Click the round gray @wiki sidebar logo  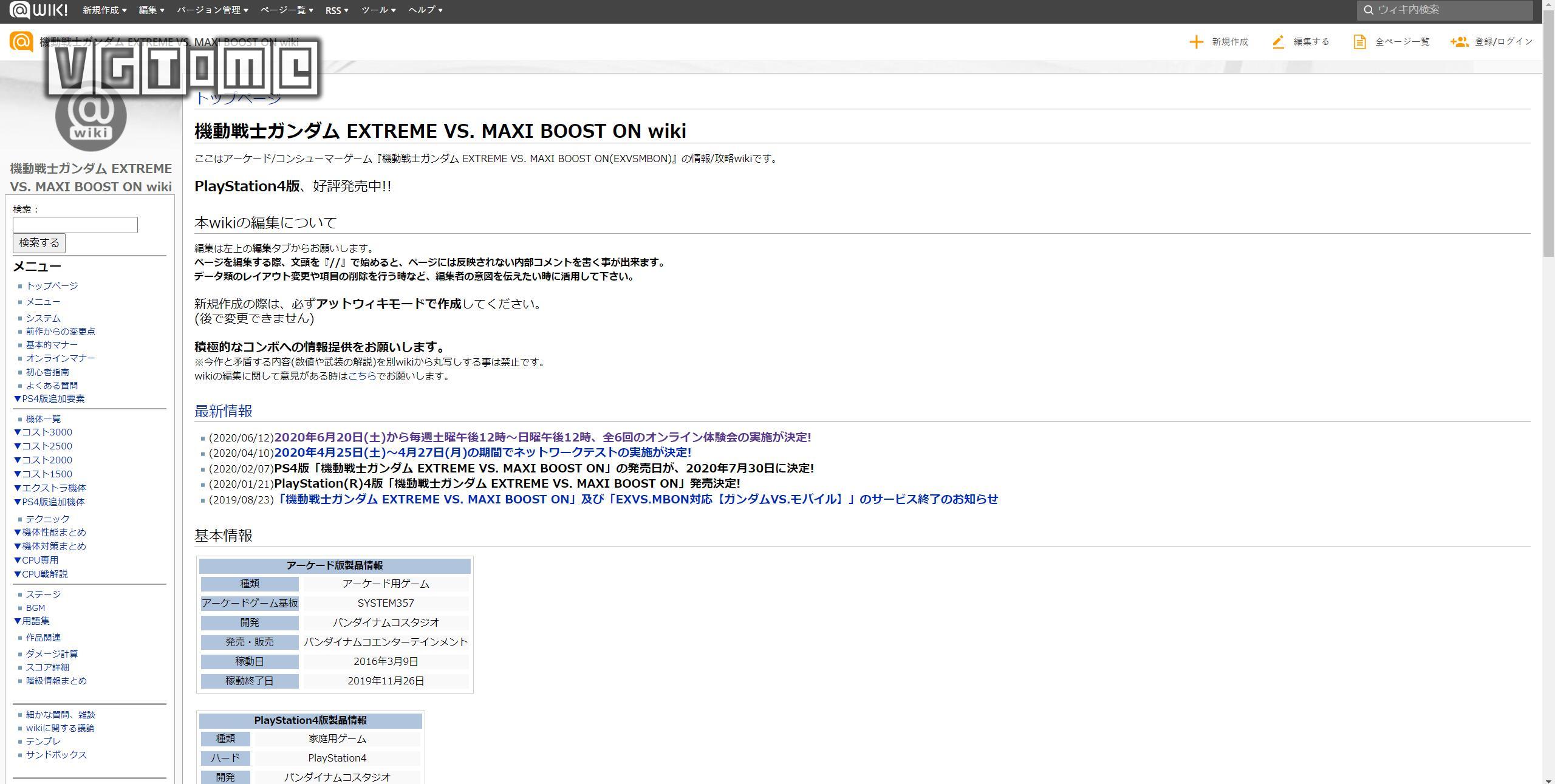coord(91,121)
